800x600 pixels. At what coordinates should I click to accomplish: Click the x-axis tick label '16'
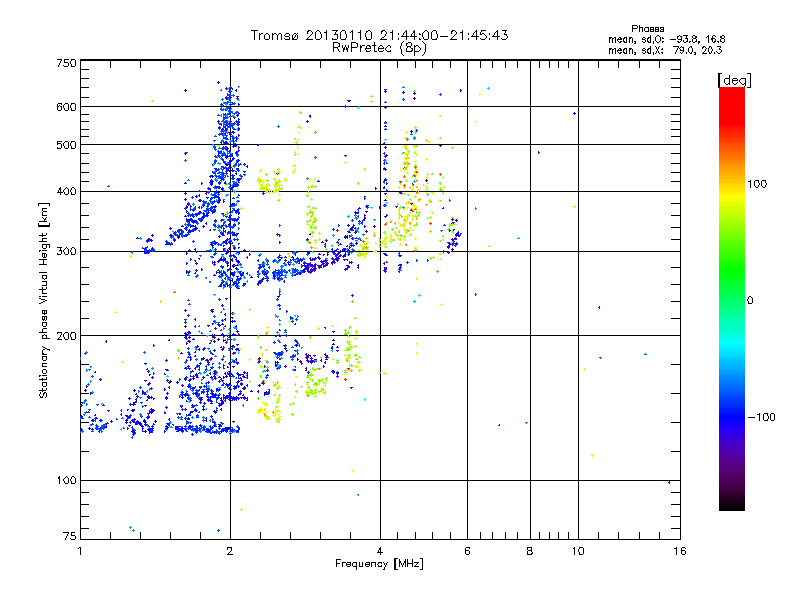680,551
